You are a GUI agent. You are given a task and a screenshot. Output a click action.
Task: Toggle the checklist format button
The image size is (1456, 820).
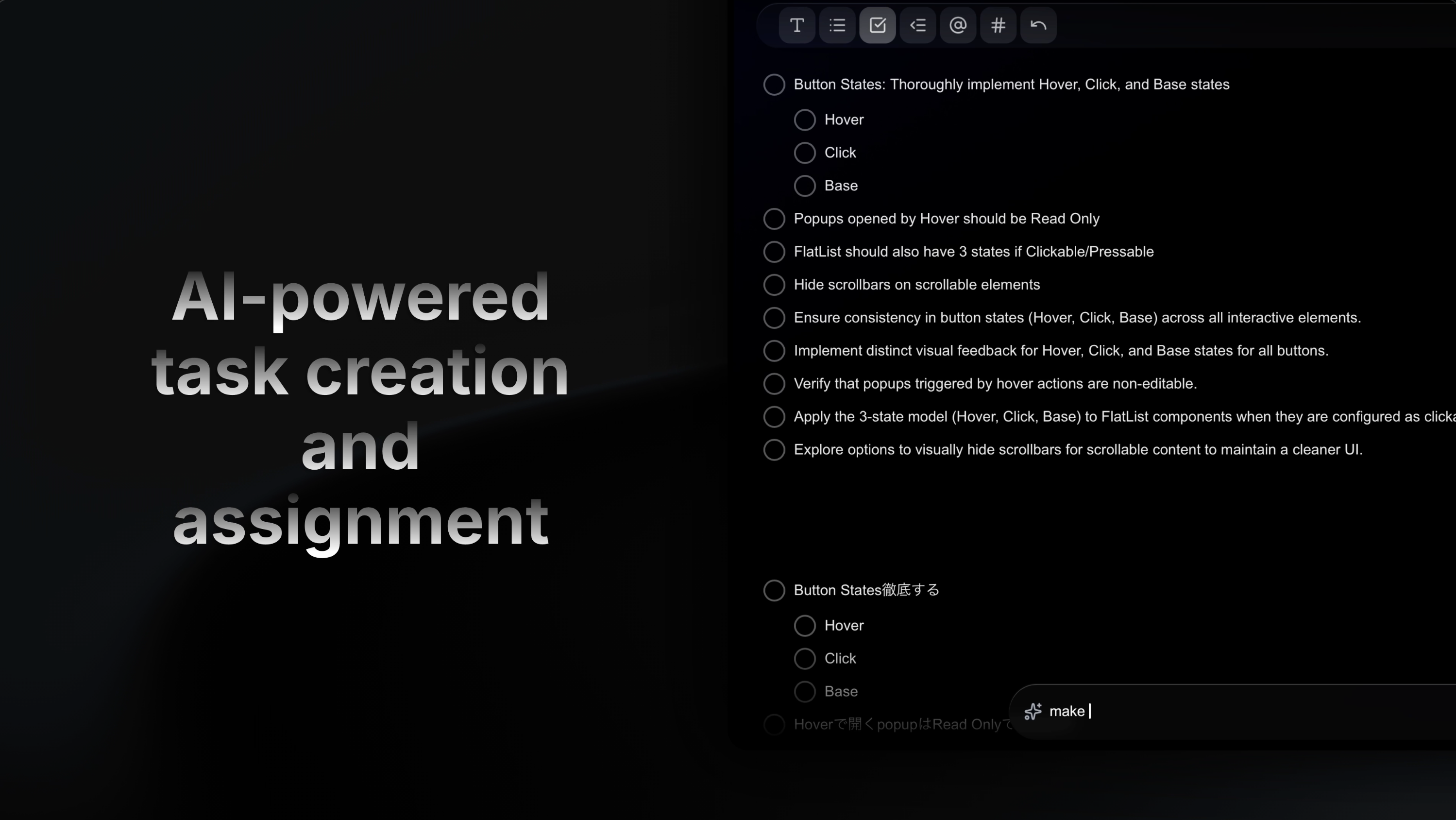point(877,25)
